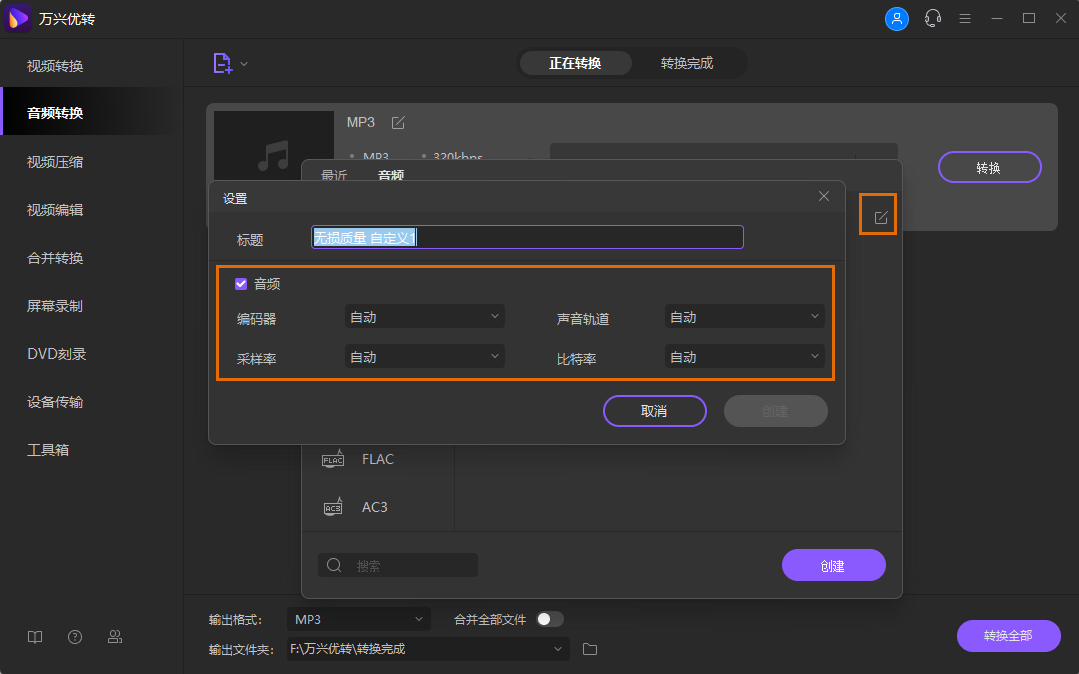Toggle the 合并全部文件 switch
Viewport: 1079px width, 674px height.
coord(549,619)
